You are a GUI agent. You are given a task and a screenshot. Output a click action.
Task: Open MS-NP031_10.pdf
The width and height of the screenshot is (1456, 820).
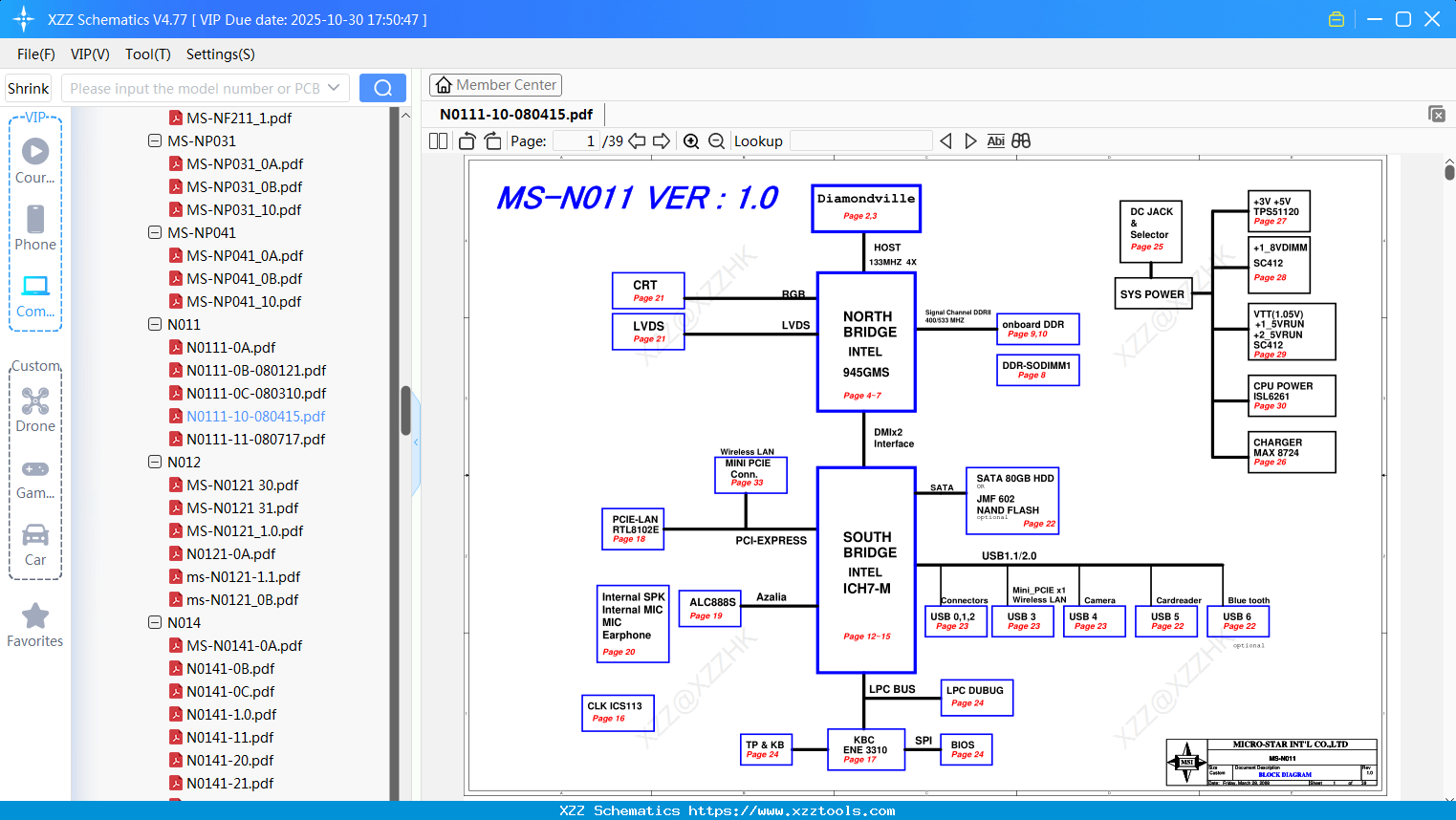[244, 209]
